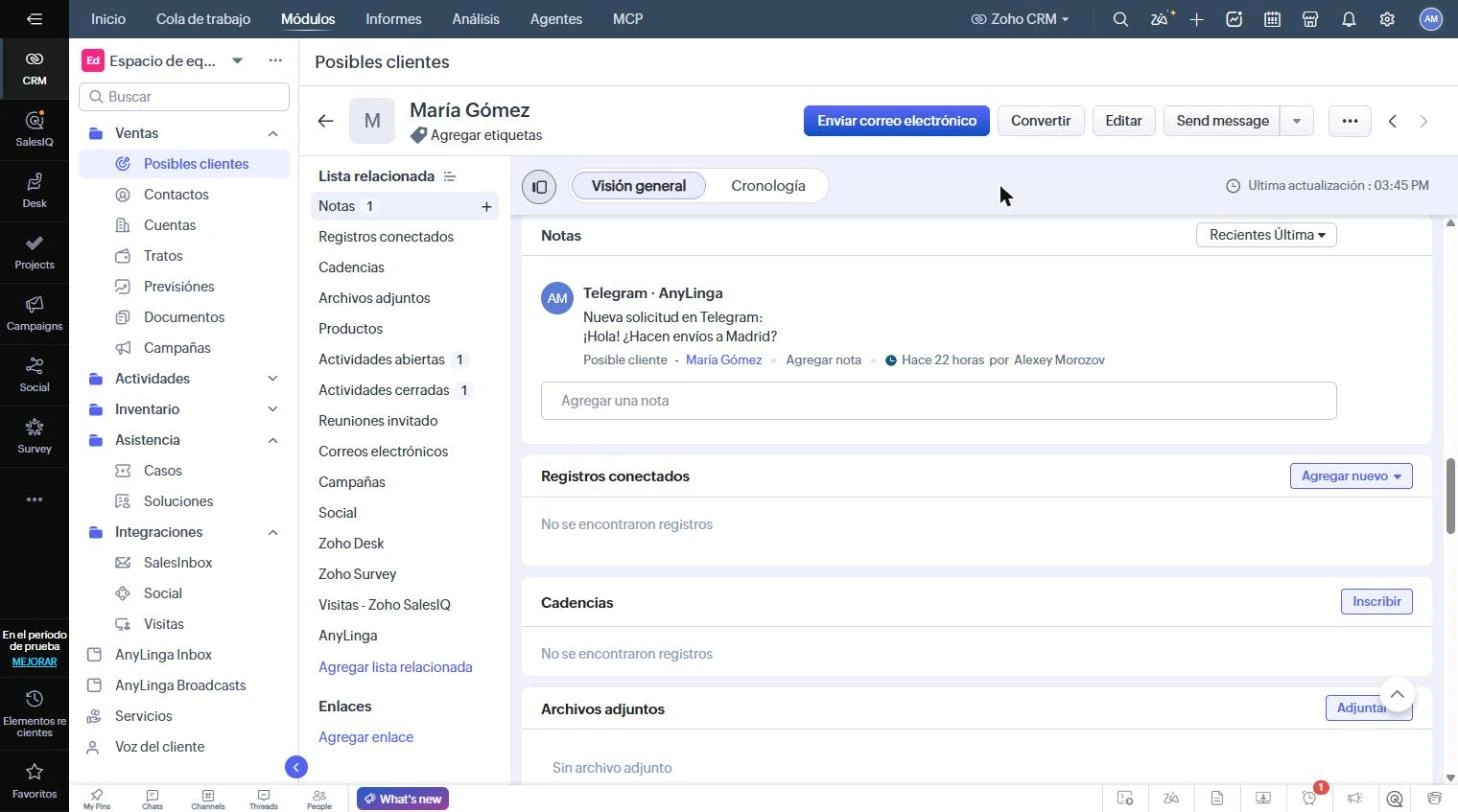Open the marketplace store icon
This screenshot has width=1458, height=812.
[1310, 19]
